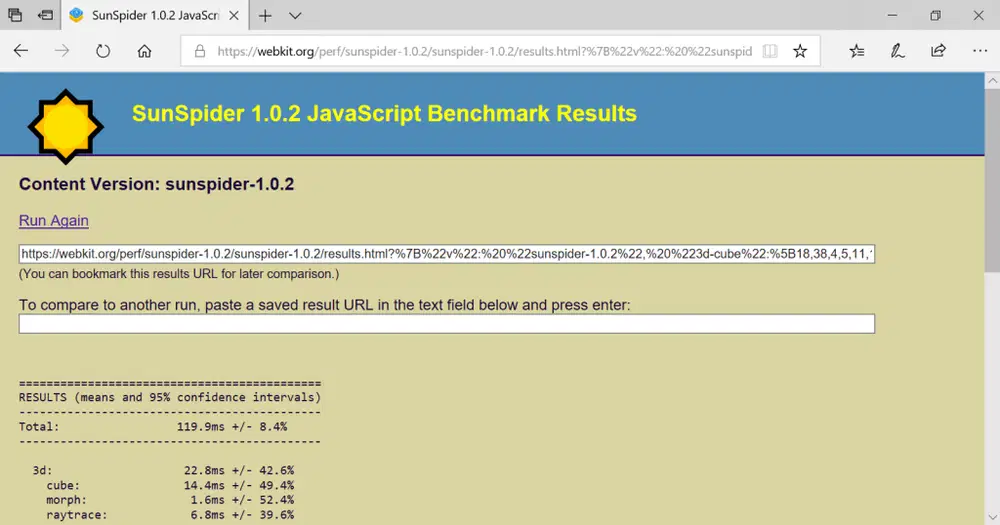Click the Total: 119.9ms result line

coord(153,427)
